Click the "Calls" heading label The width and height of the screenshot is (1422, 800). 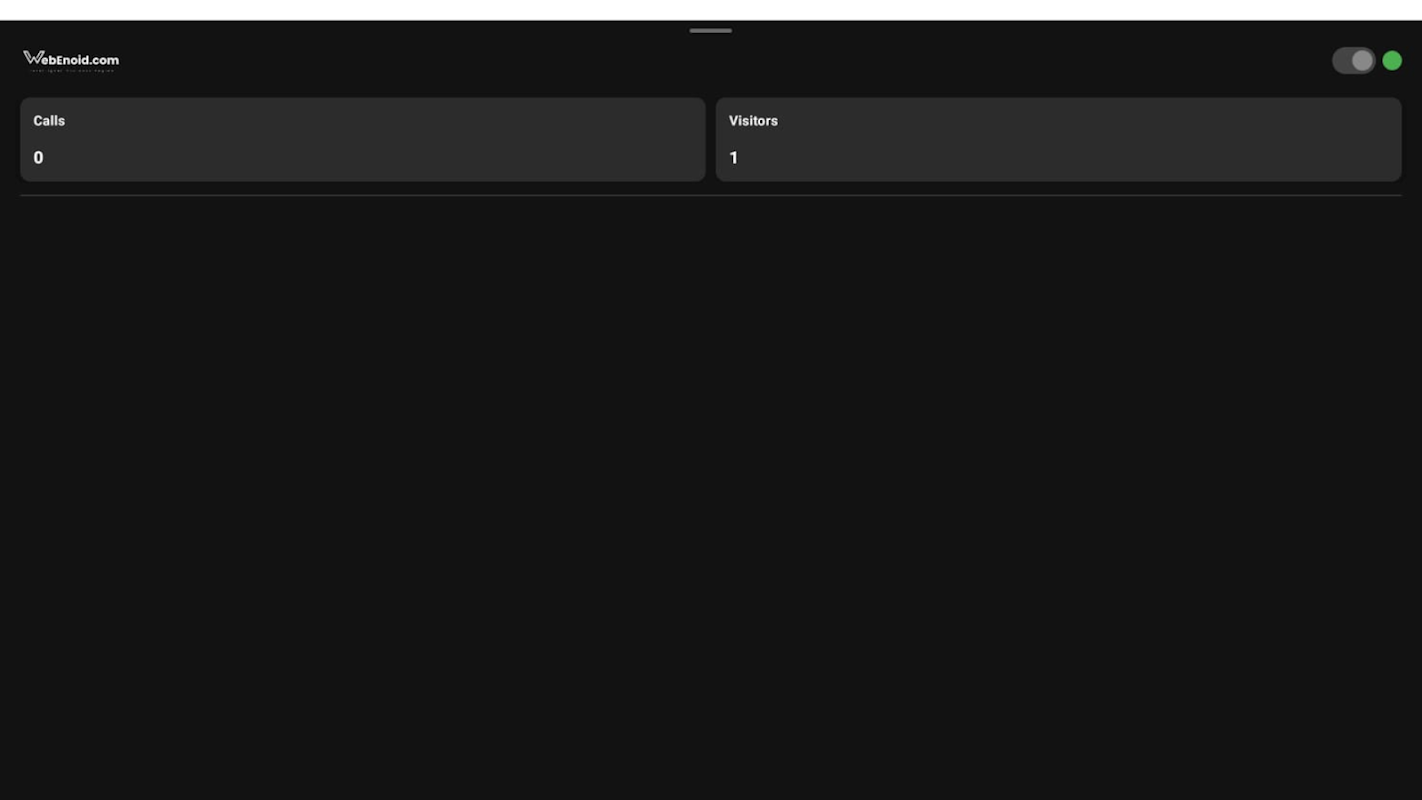(x=49, y=121)
